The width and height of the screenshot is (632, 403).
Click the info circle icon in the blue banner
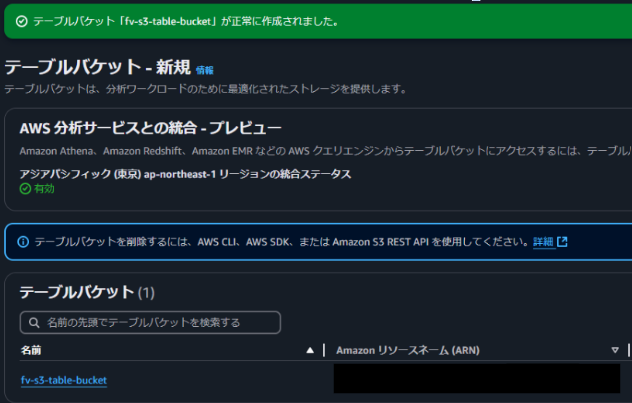(23, 242)
